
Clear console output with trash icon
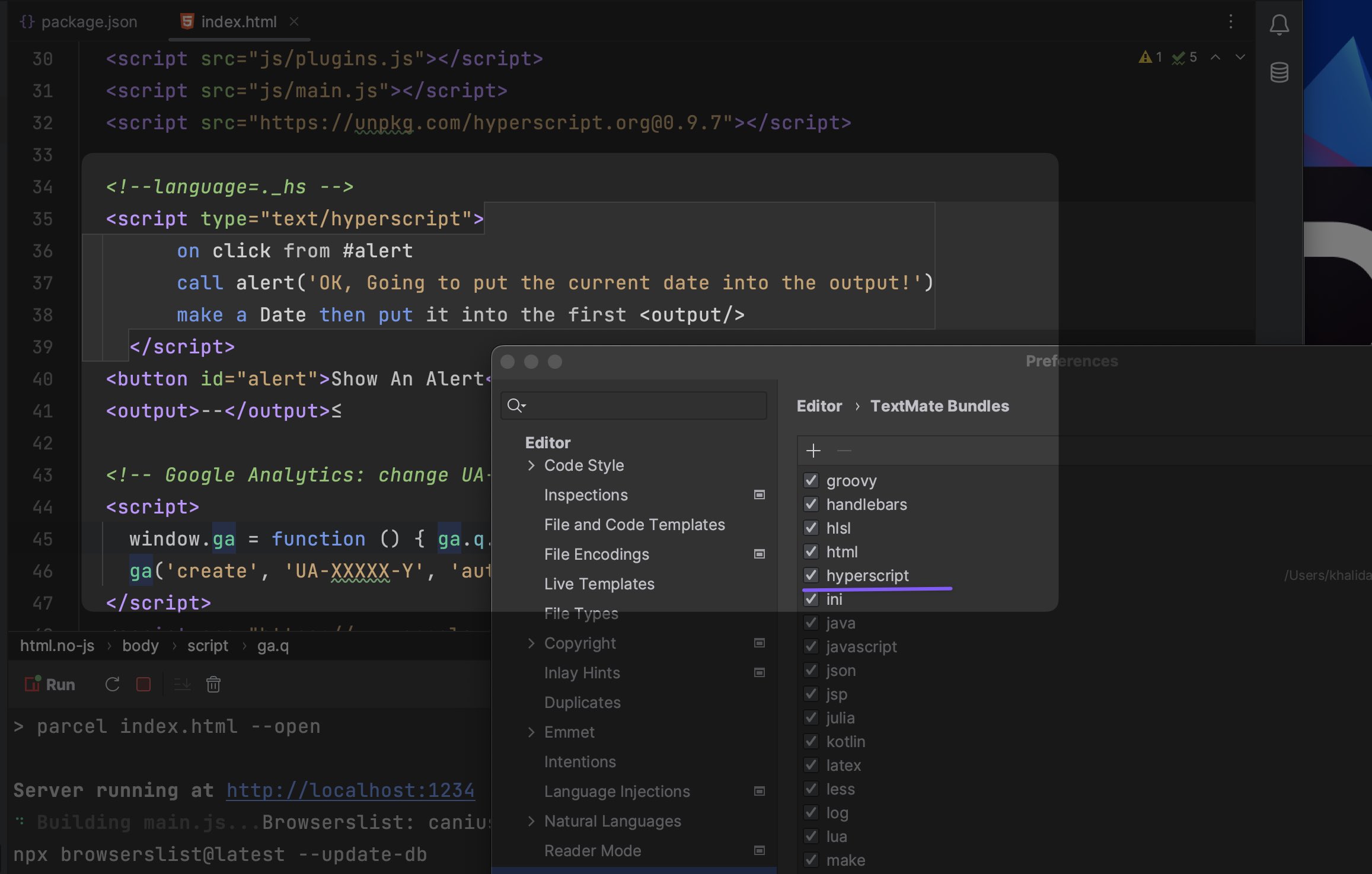click(213, 684)
